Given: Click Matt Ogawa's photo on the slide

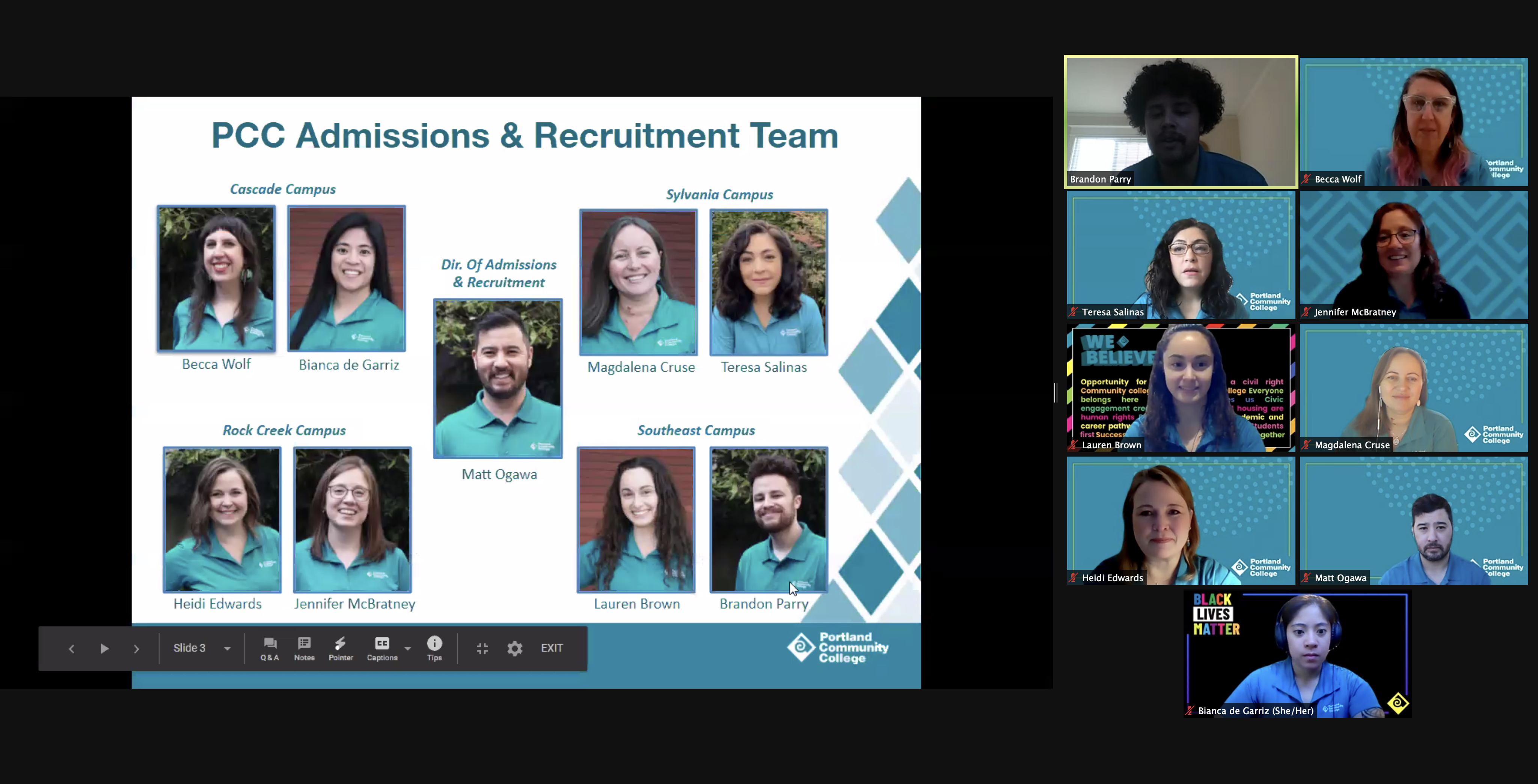Looking at the screenshot, I should coord(498,378).
